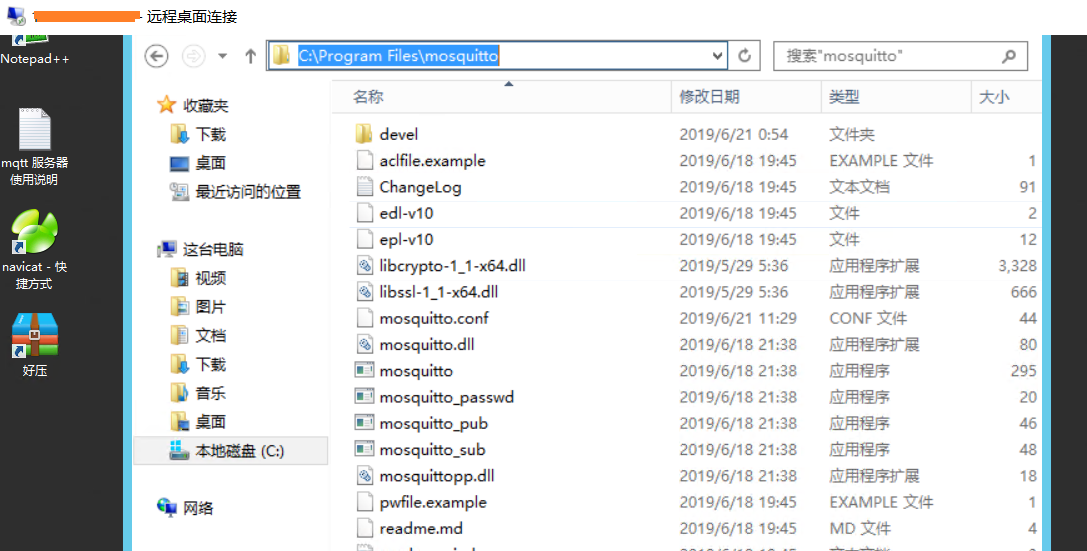This screenshot has width=1087, height=551.
Task: Open recent locations dropdown arrow
Action: pyautogui.click(x=223, y=56)
